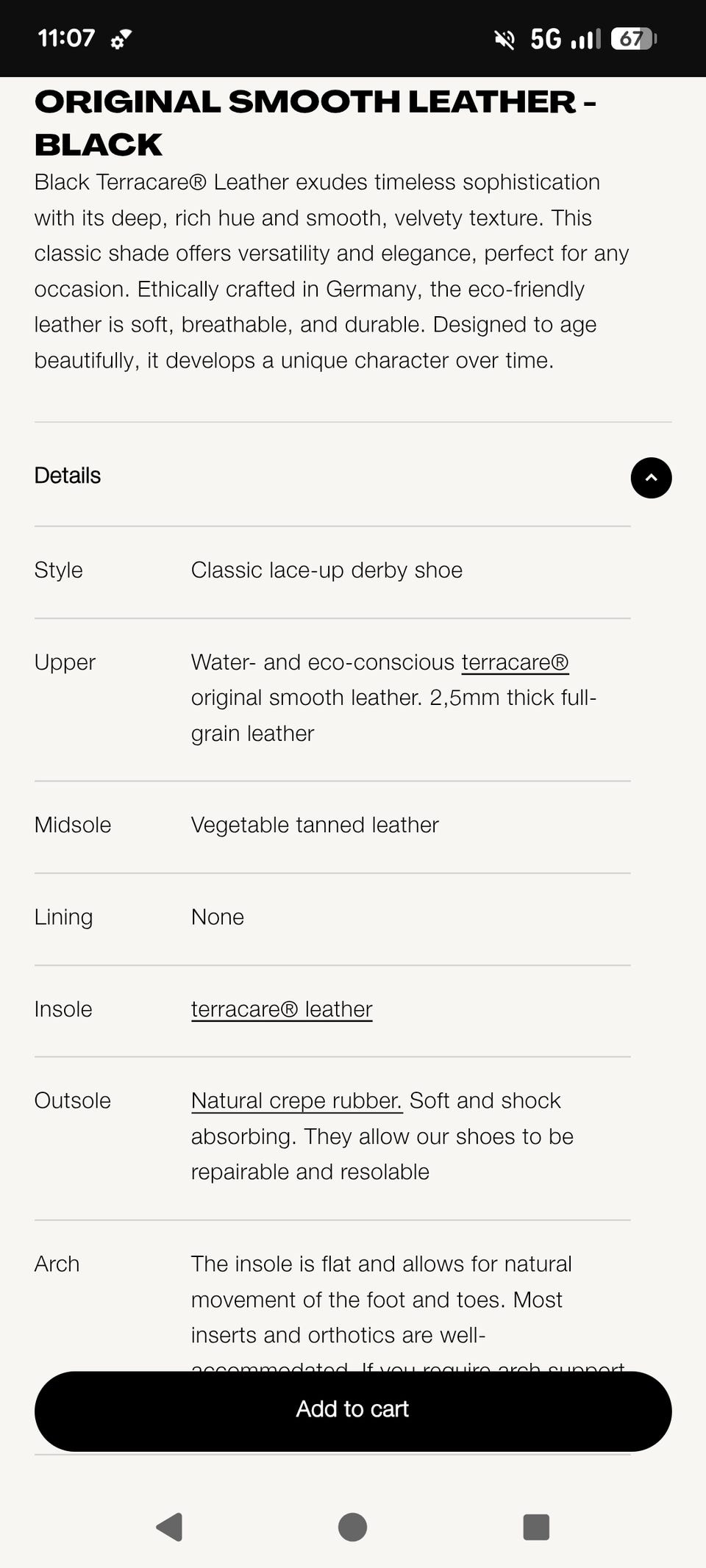Tap the 11:07 clock in status bar
The image size is (706, 1568).
click(66, 38)
